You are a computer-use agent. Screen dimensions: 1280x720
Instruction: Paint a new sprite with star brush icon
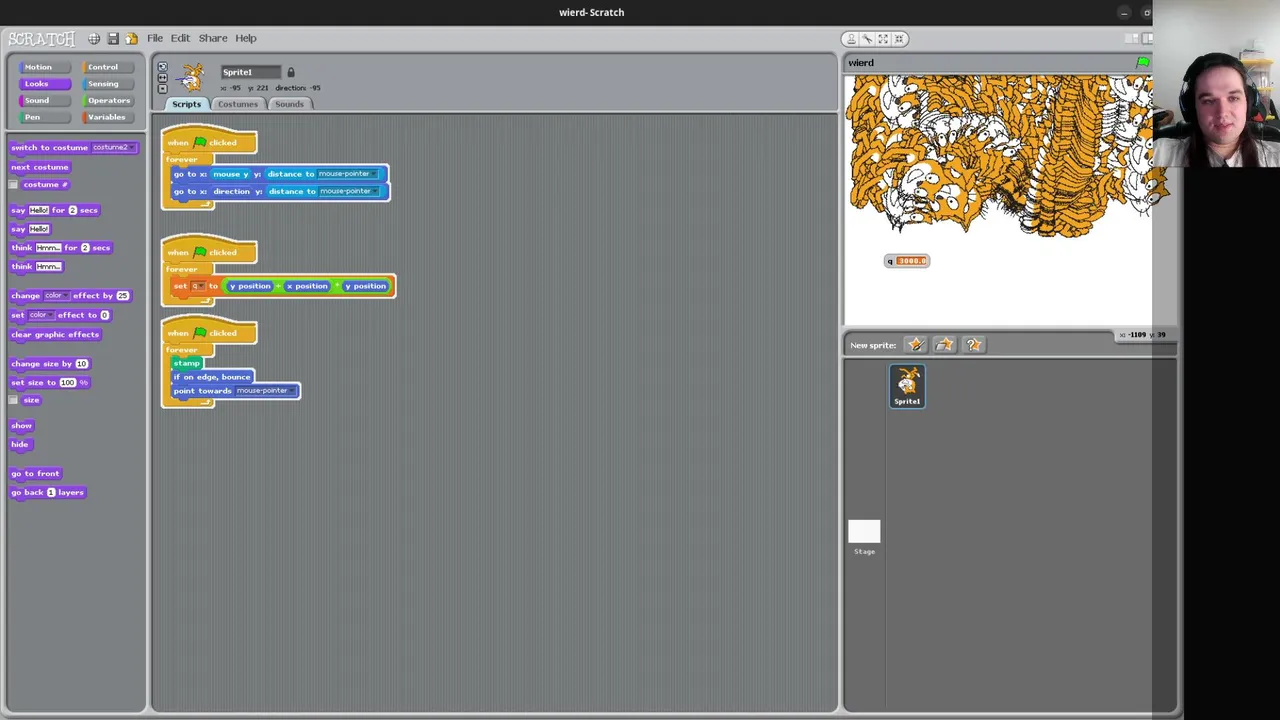click(x=916, y=345)
